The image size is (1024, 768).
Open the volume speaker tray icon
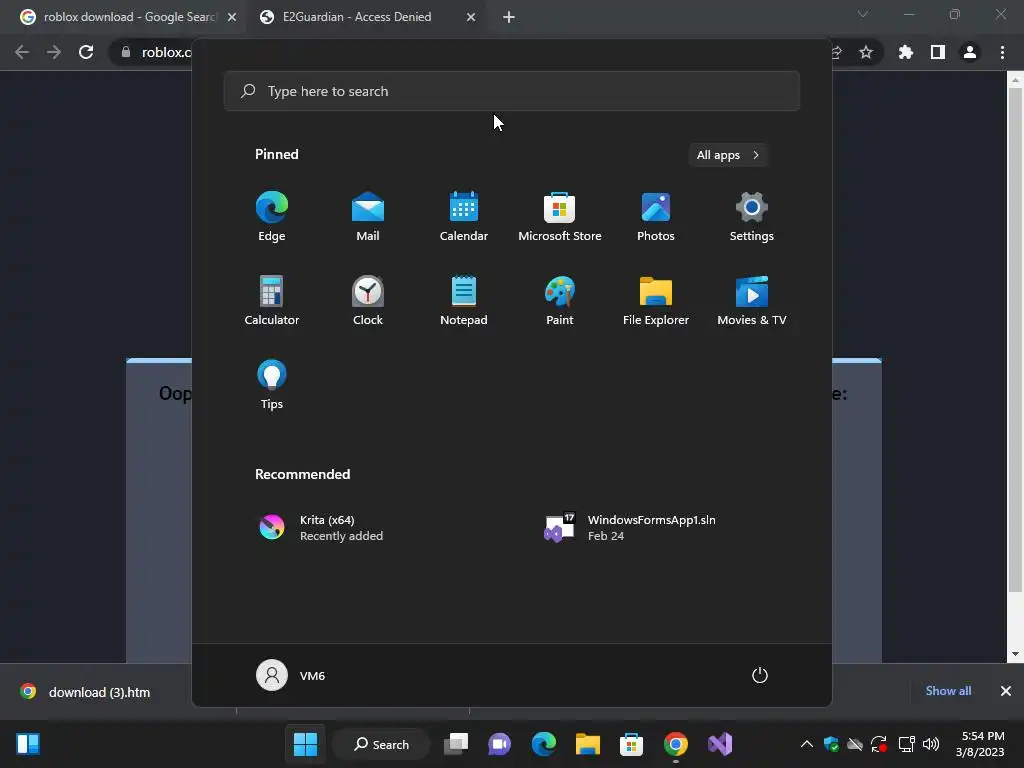point(931,744)
